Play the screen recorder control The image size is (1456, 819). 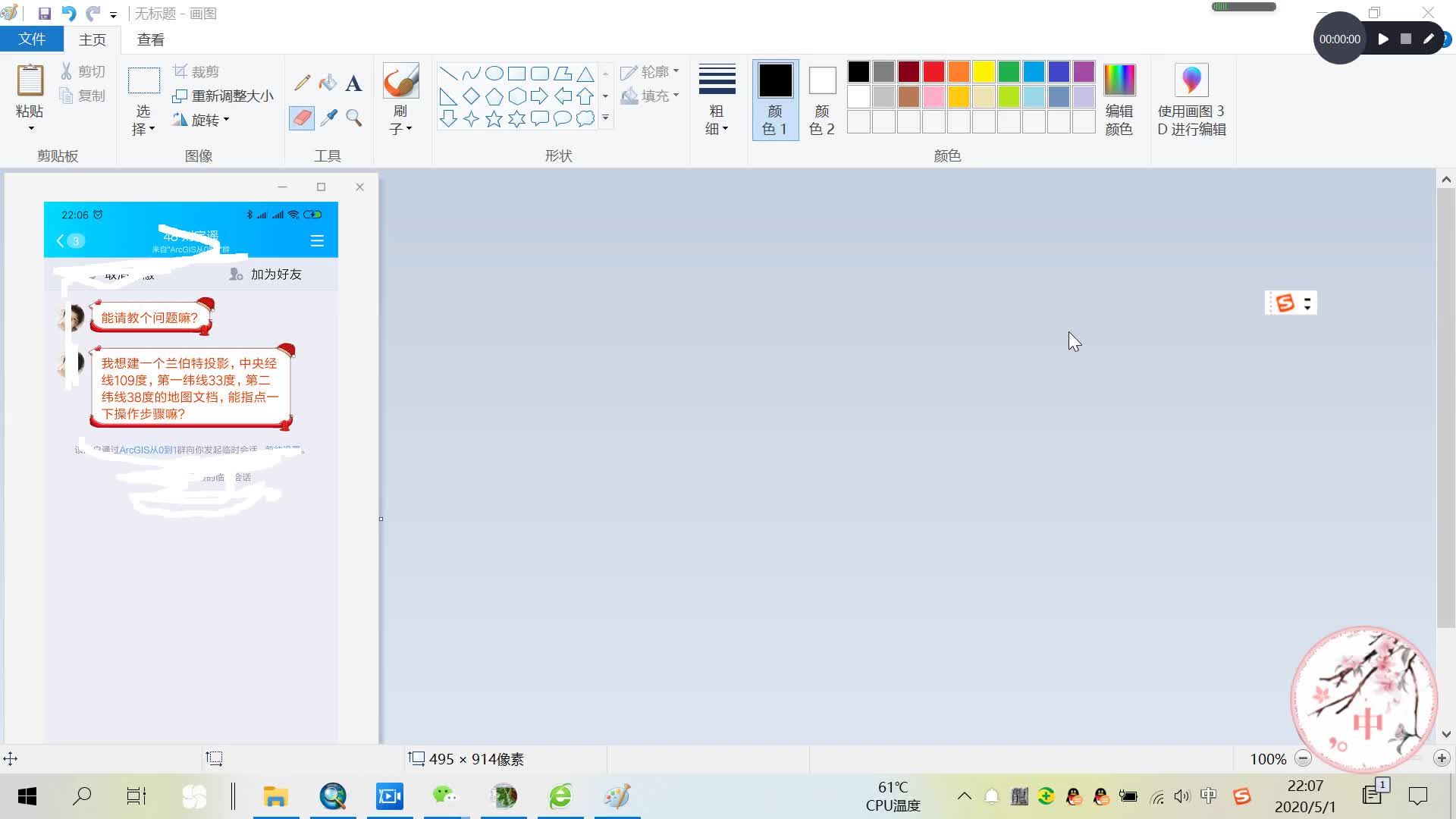tap(1383, 39)
